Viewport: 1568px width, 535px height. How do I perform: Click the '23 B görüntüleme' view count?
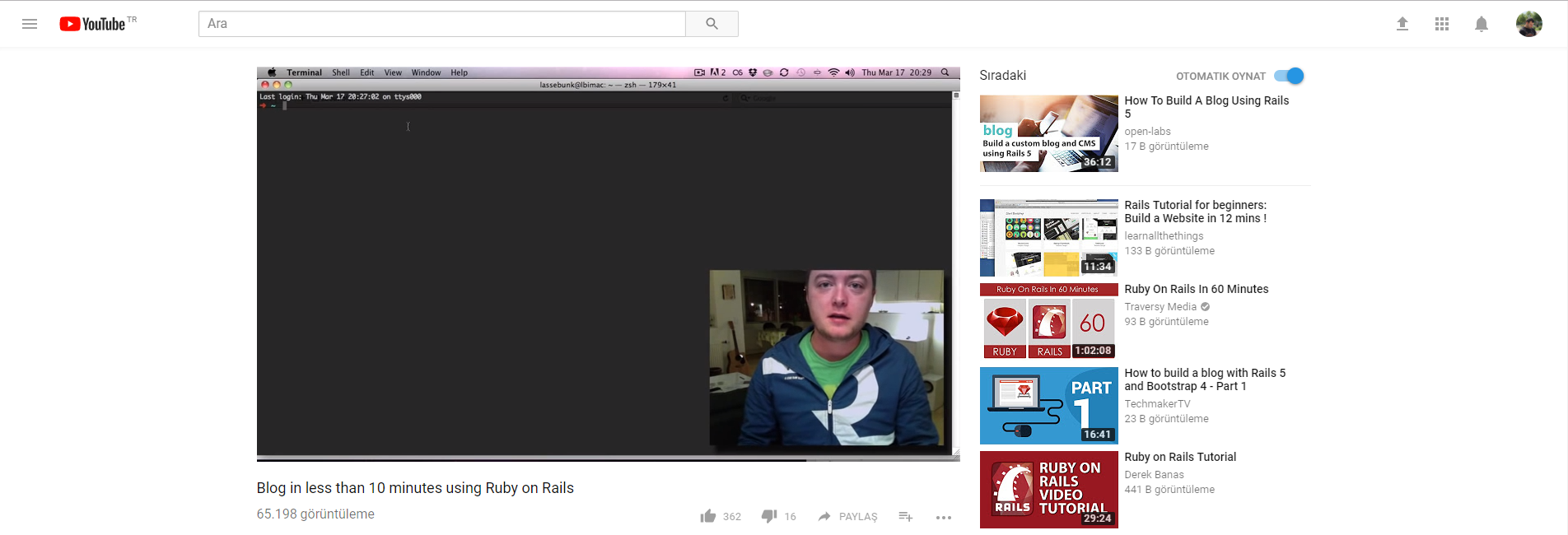[x=1166, y=419]
